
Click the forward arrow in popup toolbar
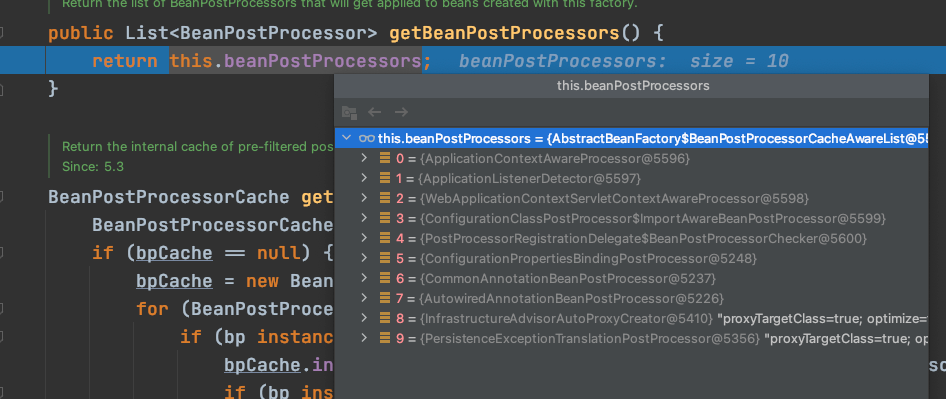point(401,112)
